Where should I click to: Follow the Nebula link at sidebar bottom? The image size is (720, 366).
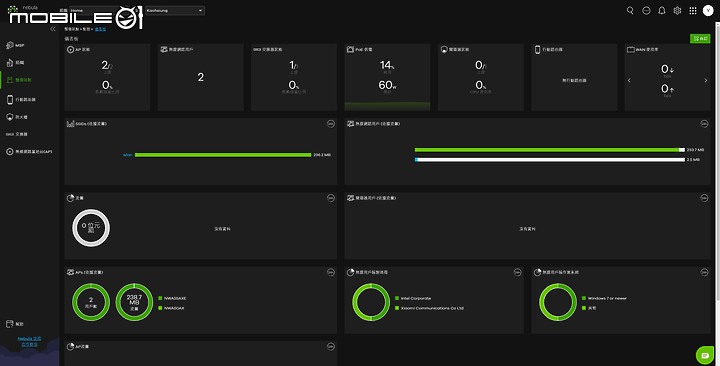(x=29, y=341)
